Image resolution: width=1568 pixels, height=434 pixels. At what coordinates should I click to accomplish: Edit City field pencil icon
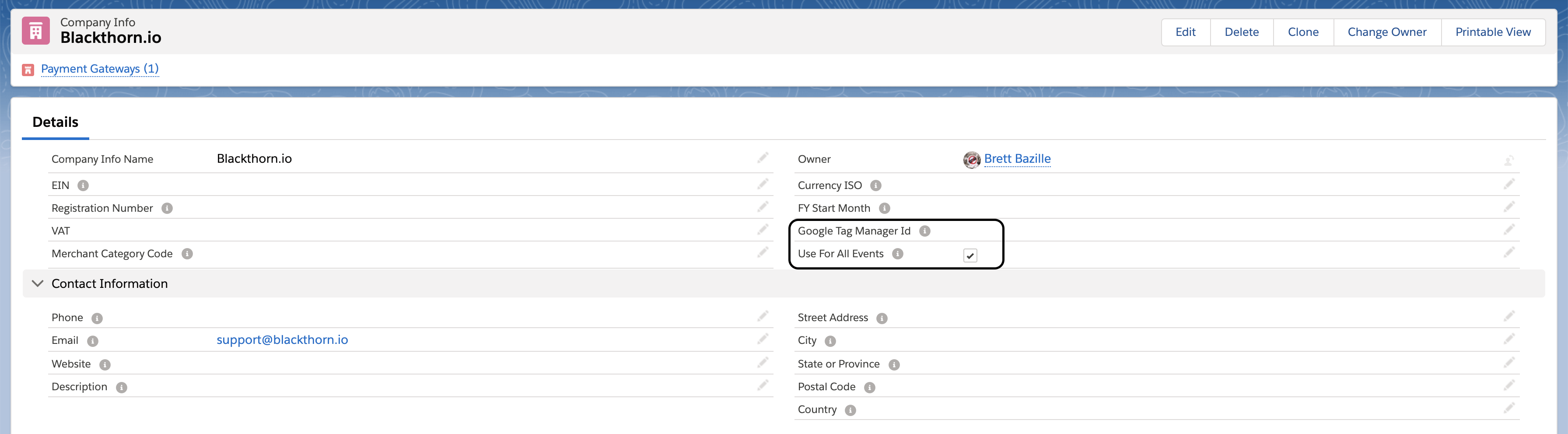coord(1509,339)
